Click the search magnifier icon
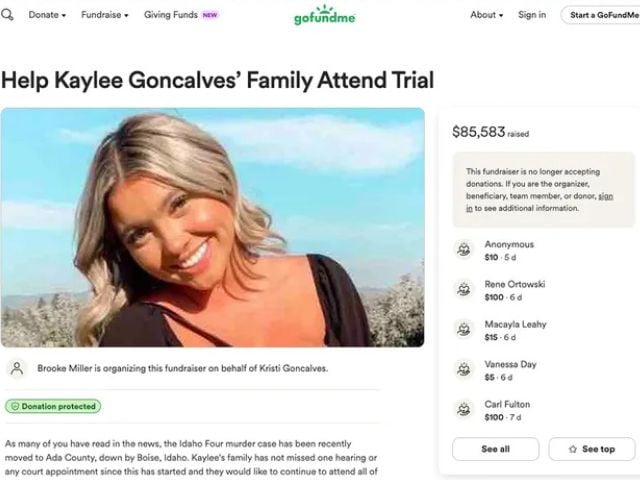 coord(7,15)
